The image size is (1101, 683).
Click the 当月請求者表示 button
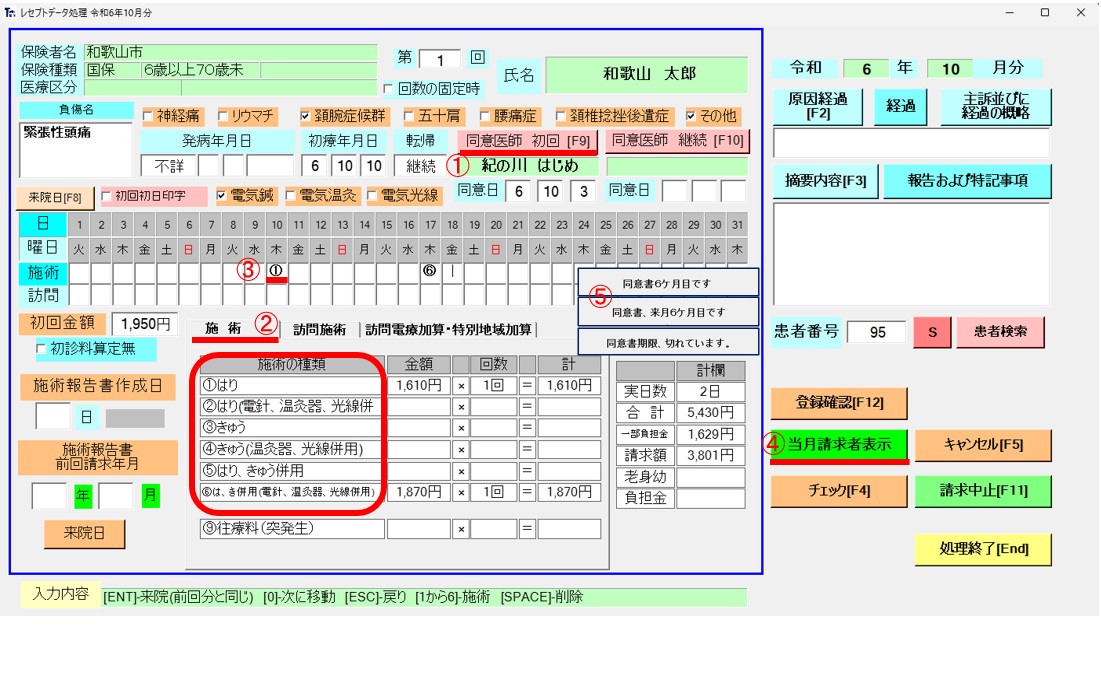pyautogui.click(x=838, y=445)
